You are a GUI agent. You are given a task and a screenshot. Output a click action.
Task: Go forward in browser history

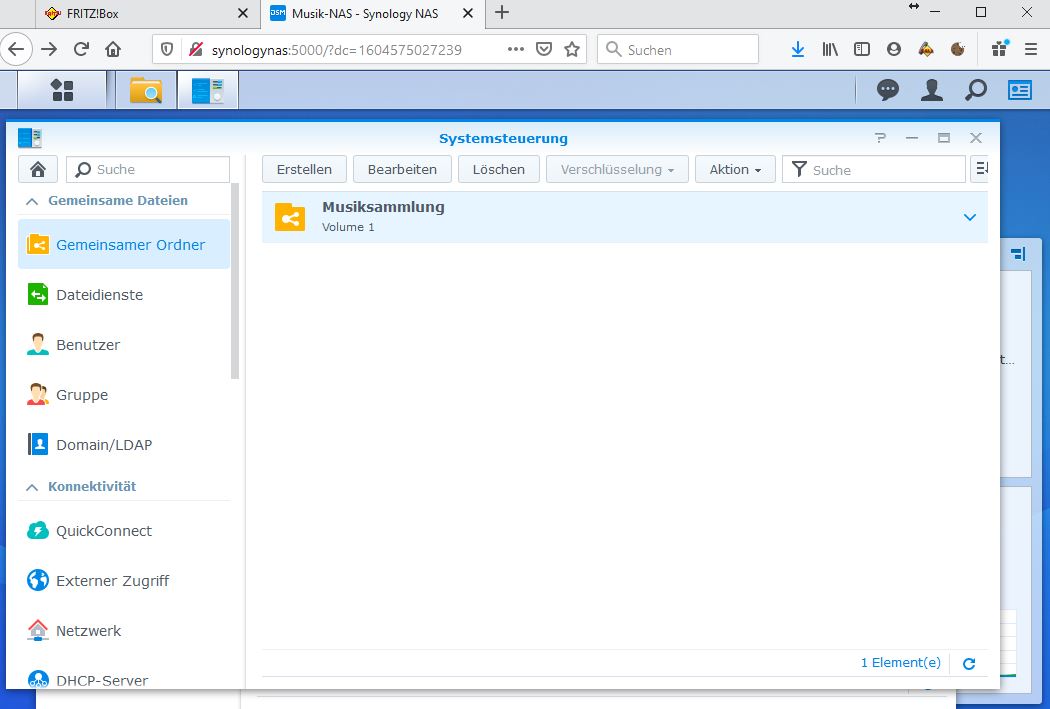click(49, 49)
